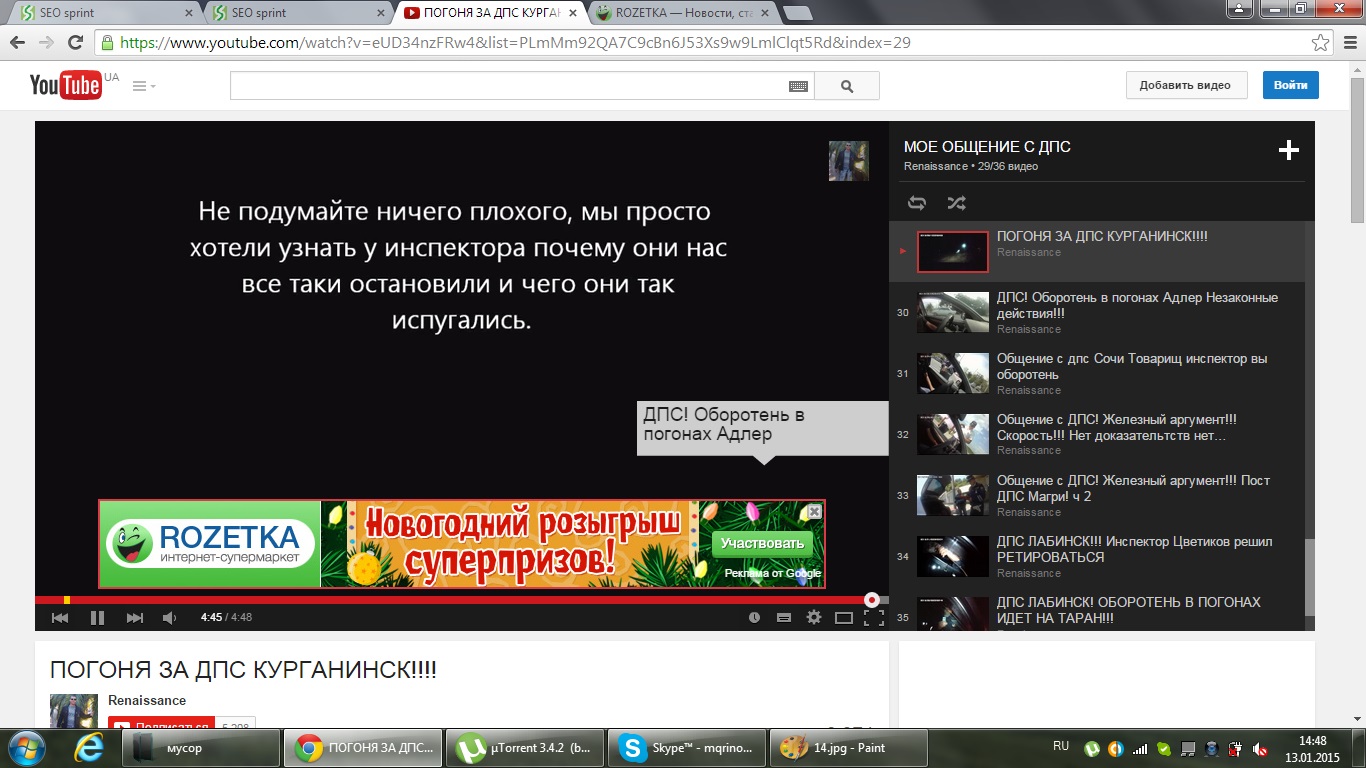Open video 32 Железный аргумент Скорость
The height and width of the screenshot is (768, 1366).
(x=1097, y=434)
